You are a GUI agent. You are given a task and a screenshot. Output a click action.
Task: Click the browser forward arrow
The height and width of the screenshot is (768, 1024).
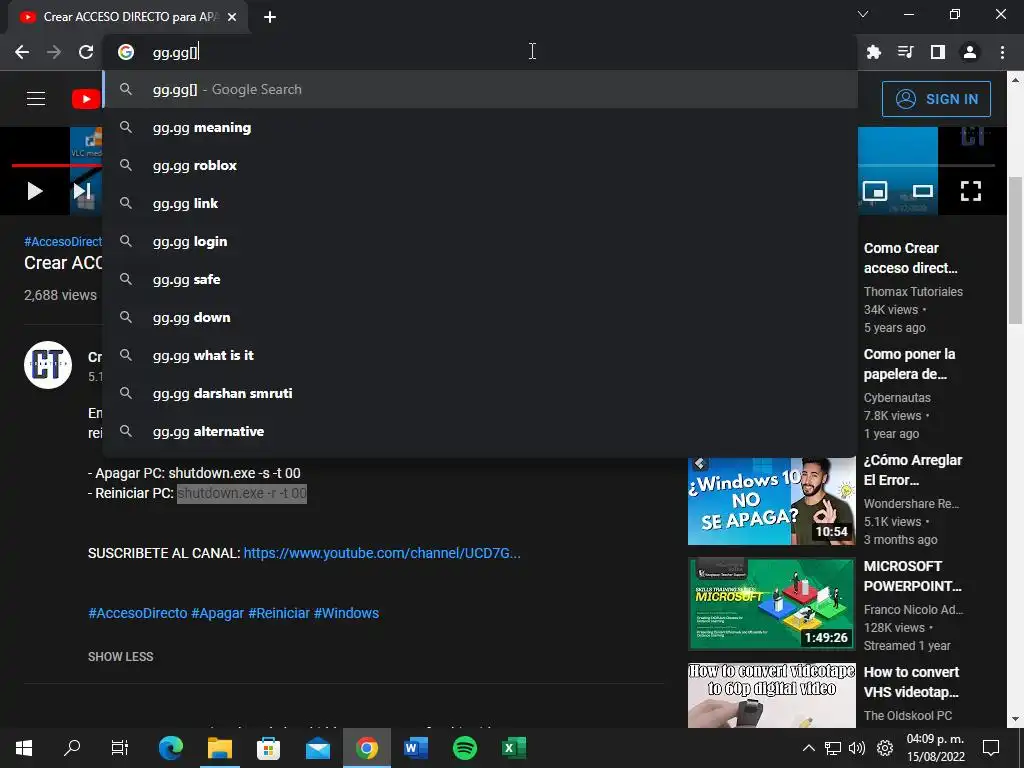click(54, 52)
